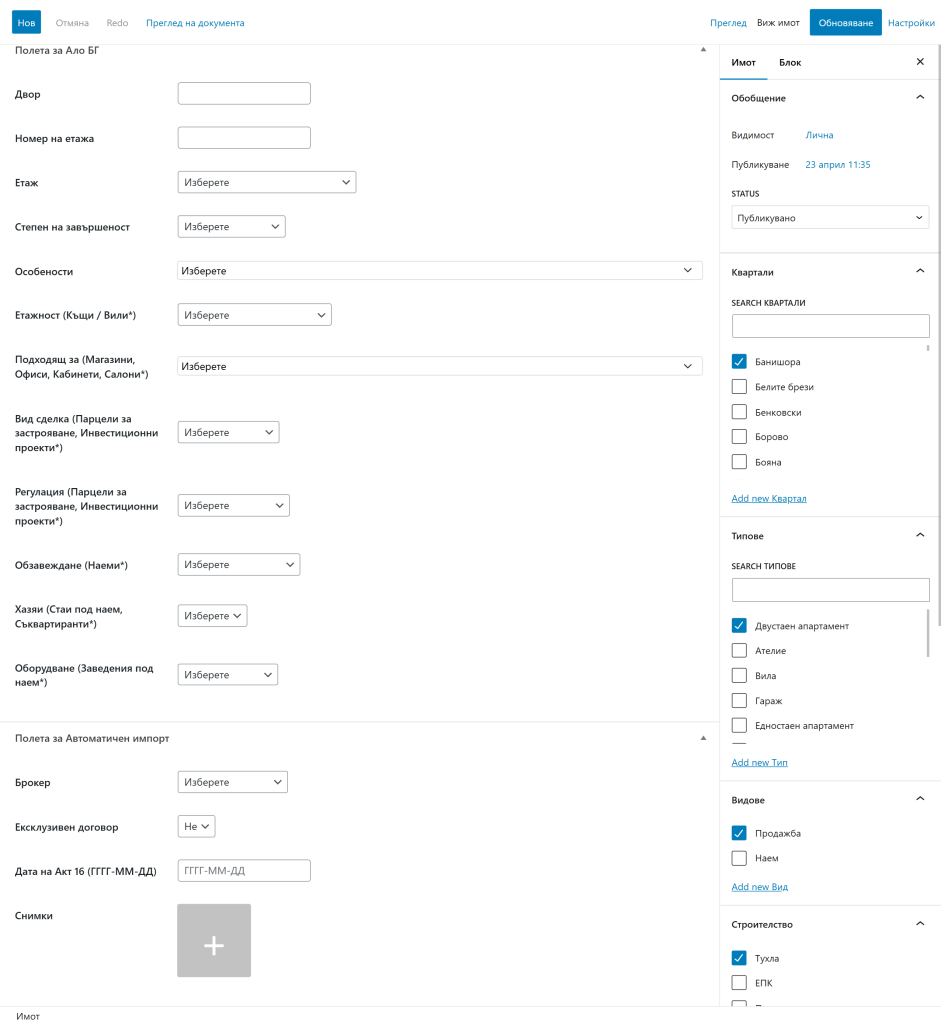Check the Наем checkbox
This screenshot has height=1024, width=941.
tap(740, 858)
